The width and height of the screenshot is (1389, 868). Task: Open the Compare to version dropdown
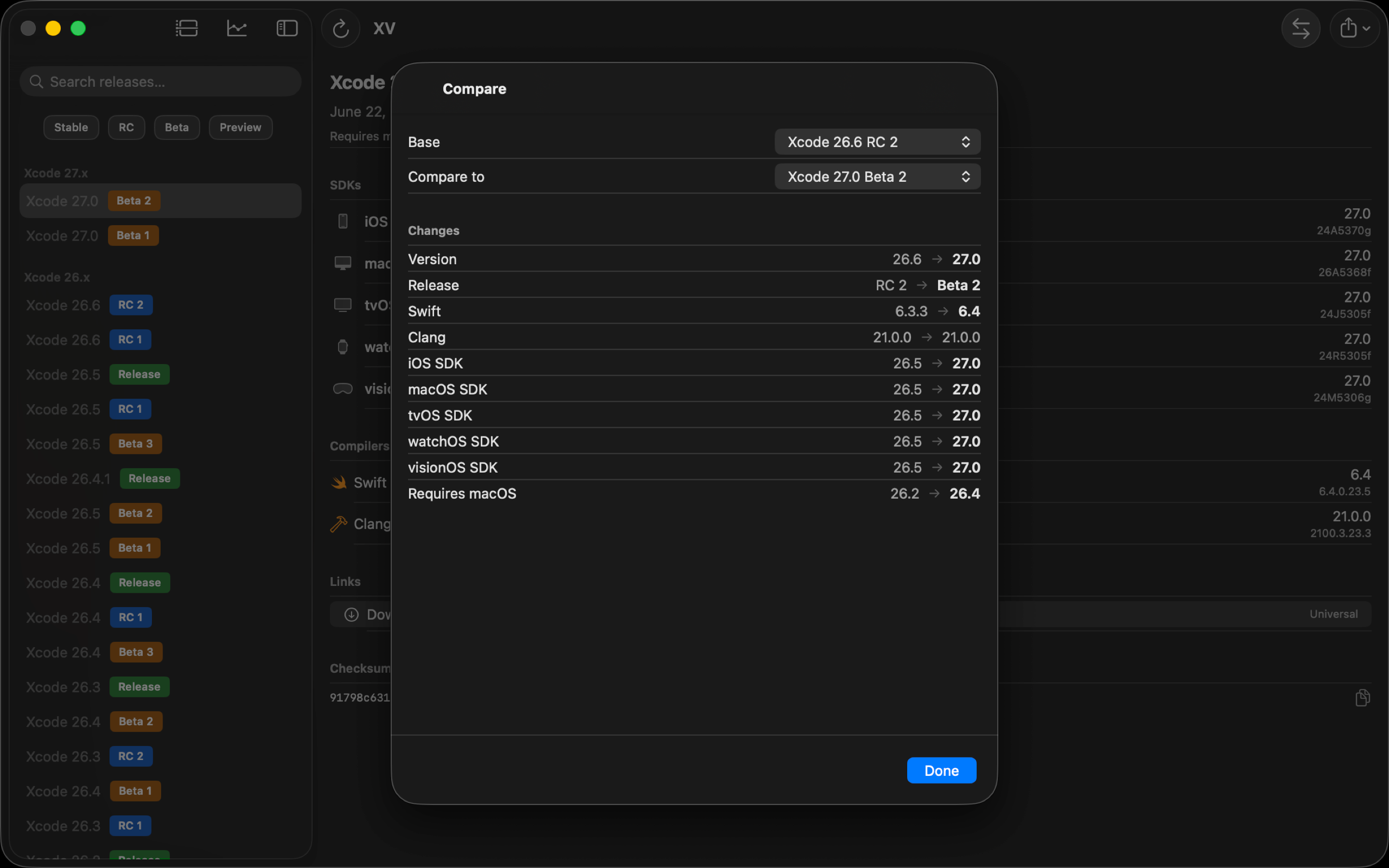click(x=877, y=176)
